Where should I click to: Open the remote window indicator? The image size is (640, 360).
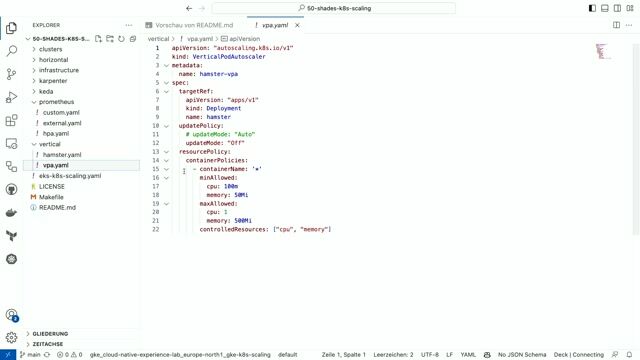click(x=8, y=355)
